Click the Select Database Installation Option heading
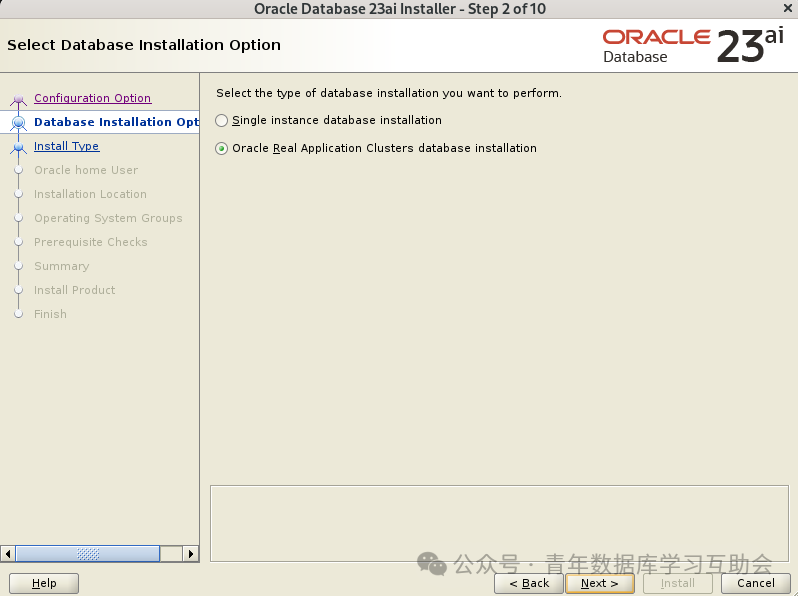This screenshot has height=596, width=798. (x=144, y=45)
